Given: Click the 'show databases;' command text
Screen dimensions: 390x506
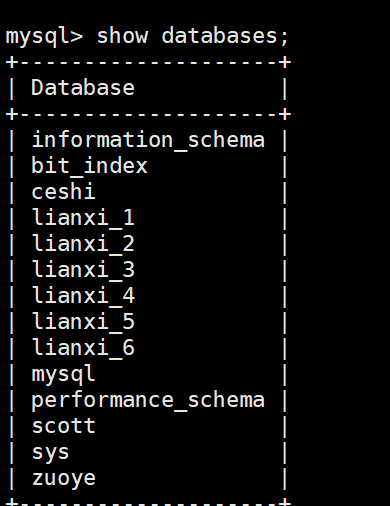Looking at the screenshot, I should click(x=192, y=36).
